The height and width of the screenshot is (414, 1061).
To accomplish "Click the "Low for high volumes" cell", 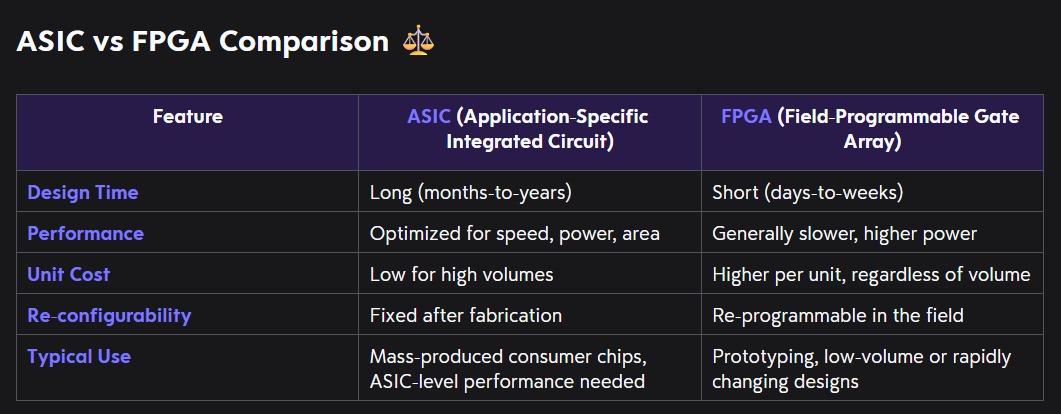I will tap(461, 274).
